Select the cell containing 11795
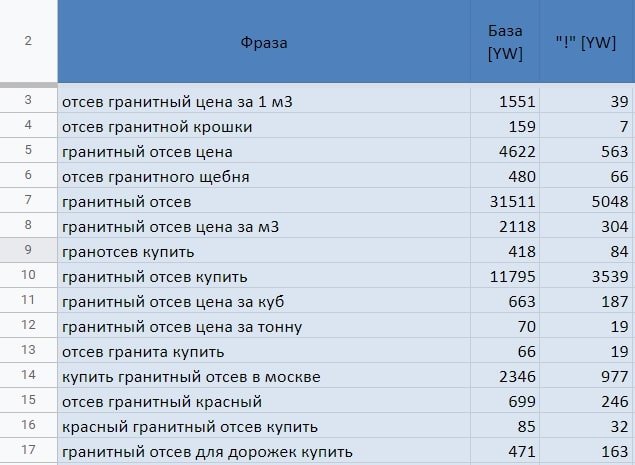Screen dimensions: 635x465 [505, 277]
